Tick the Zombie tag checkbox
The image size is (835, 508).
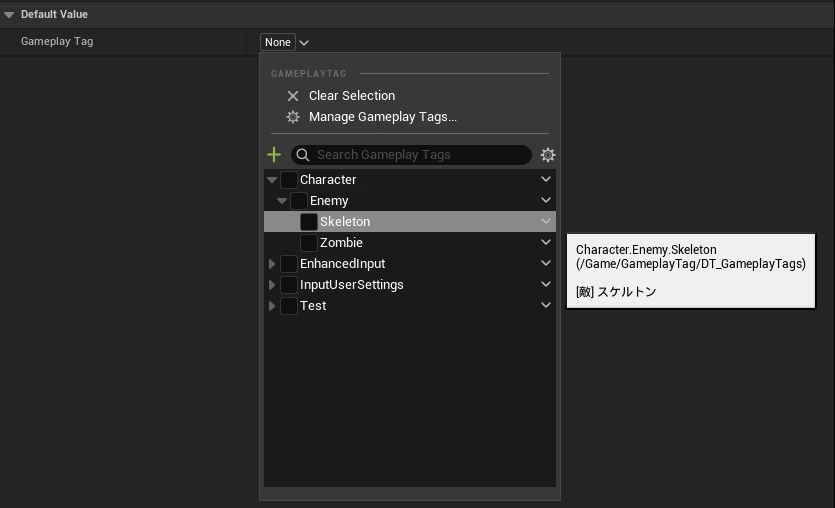pyautogui.click(x=309, y=243)
